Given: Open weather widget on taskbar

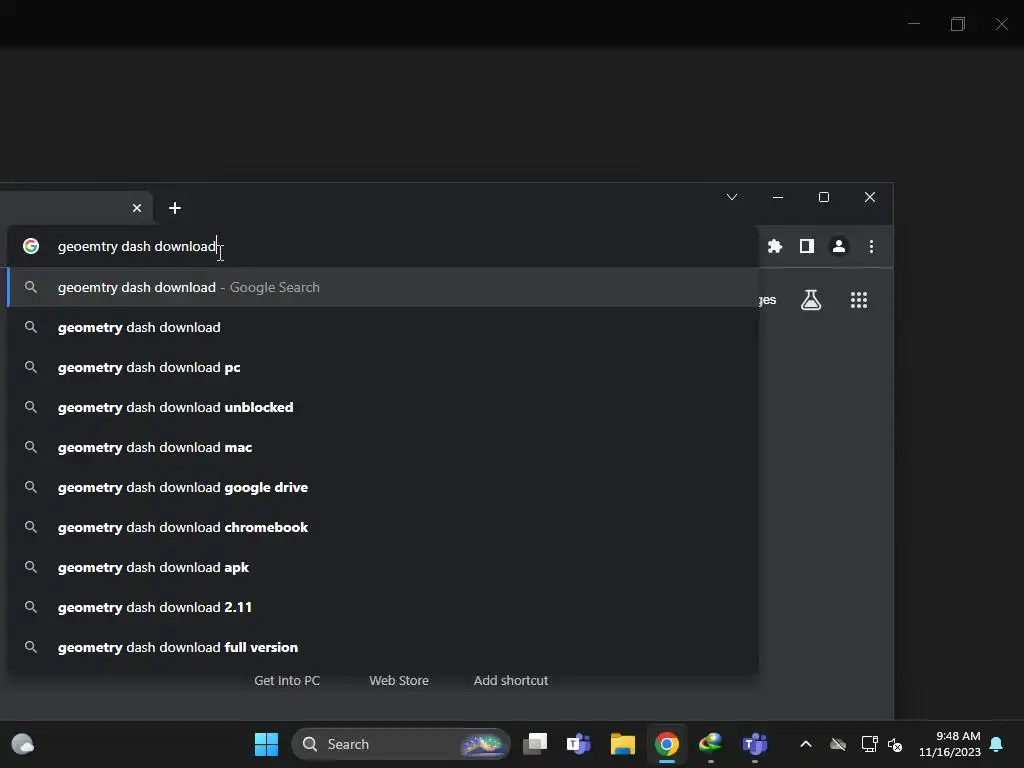Looking at the screenshot, I should pos(23,744).
